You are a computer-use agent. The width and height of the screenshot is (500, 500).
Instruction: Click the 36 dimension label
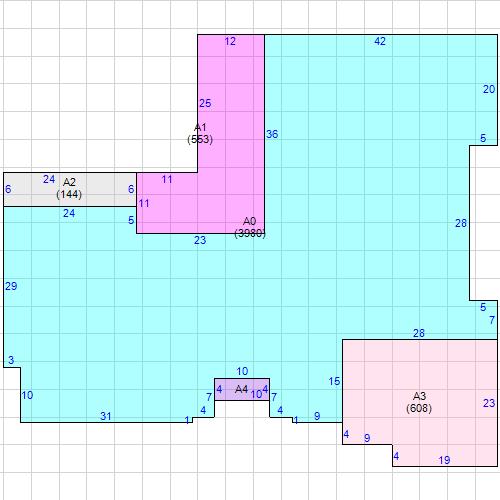point(272,134)
